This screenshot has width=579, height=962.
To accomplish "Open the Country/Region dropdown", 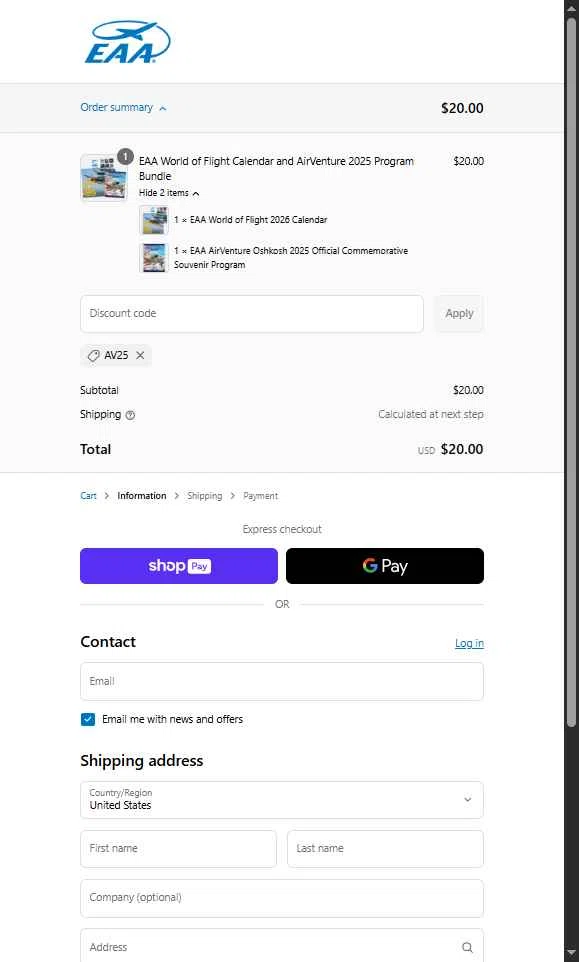I will pos(282,799).
